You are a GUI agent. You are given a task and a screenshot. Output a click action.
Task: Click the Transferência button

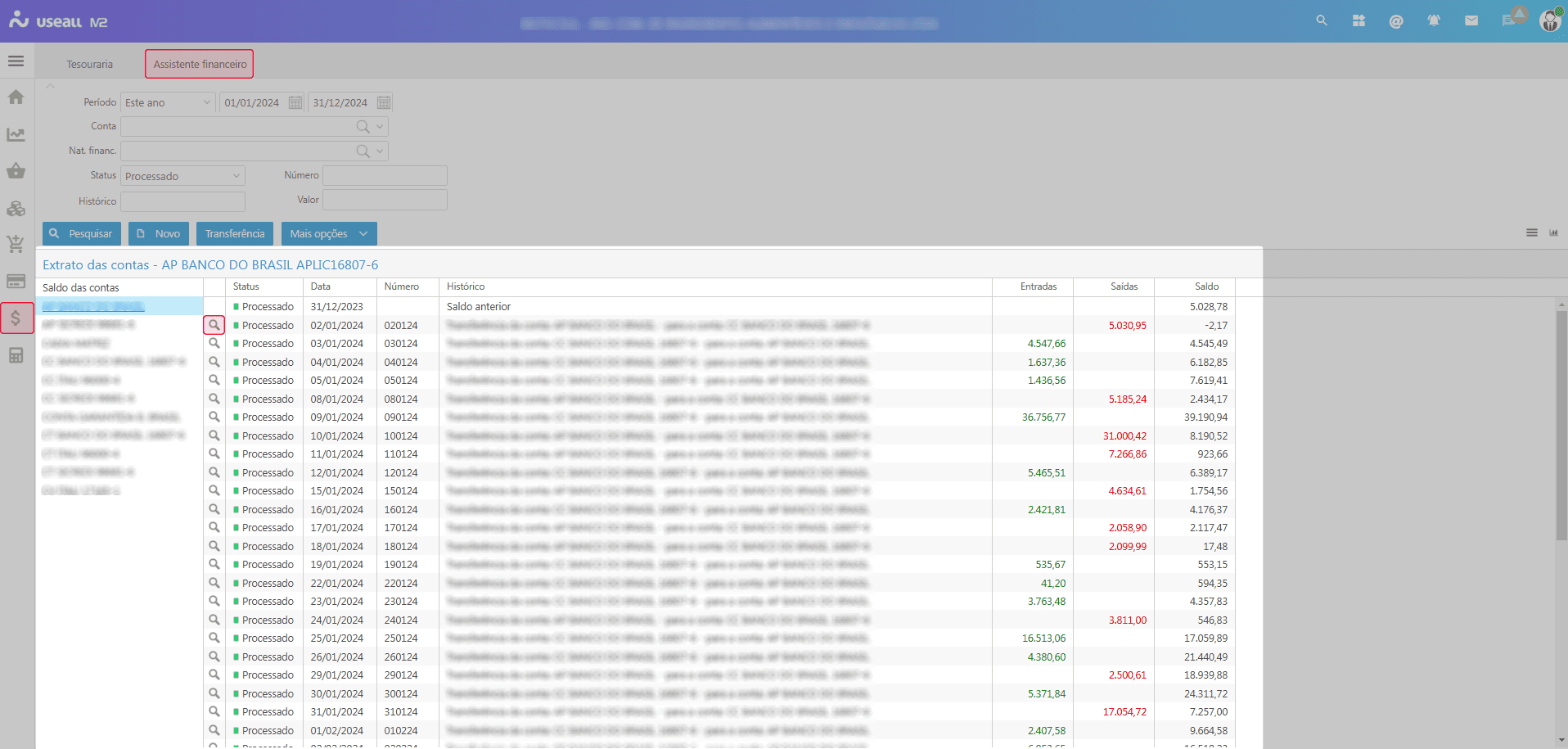[235, 234]
